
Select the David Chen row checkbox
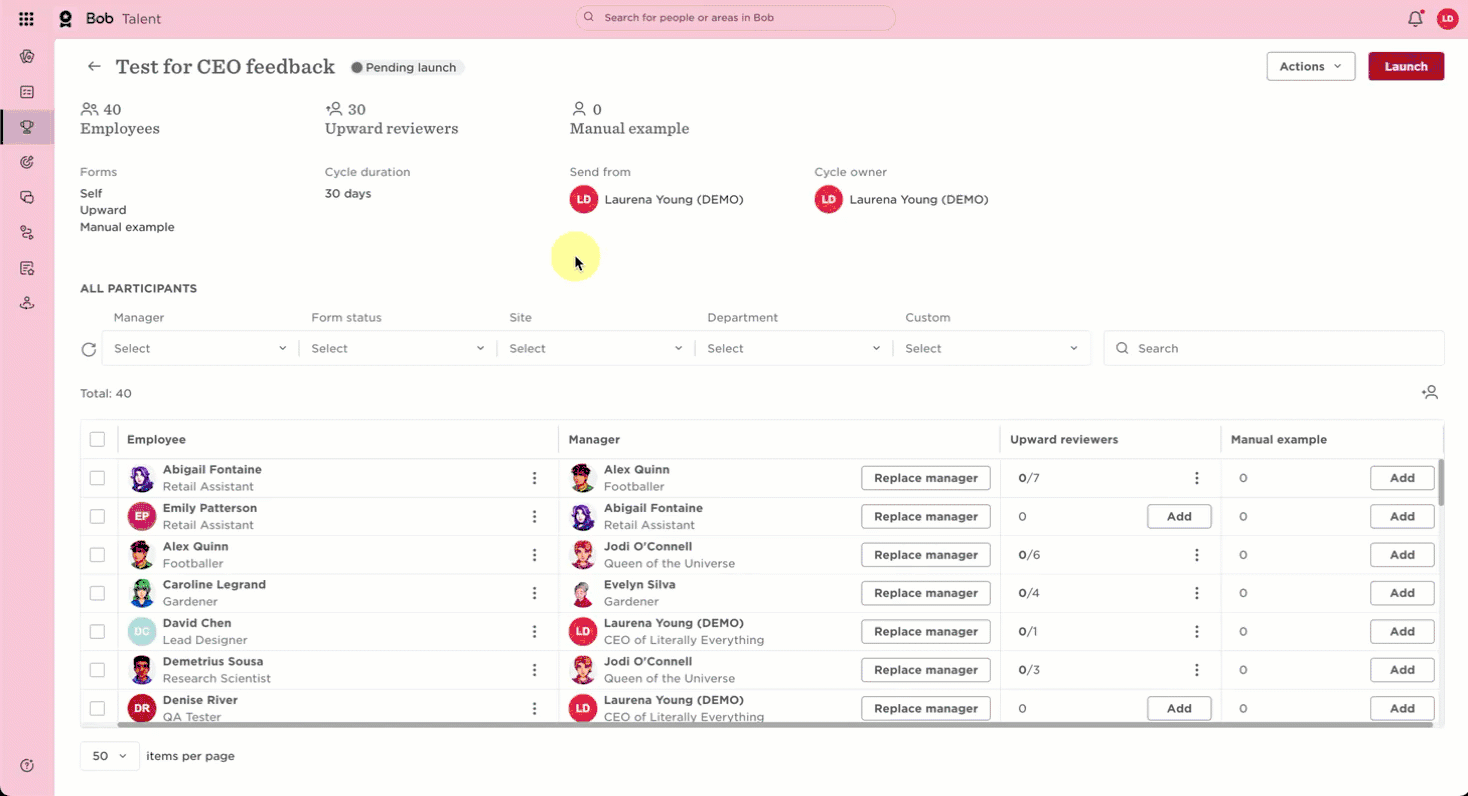pos(97,631)
